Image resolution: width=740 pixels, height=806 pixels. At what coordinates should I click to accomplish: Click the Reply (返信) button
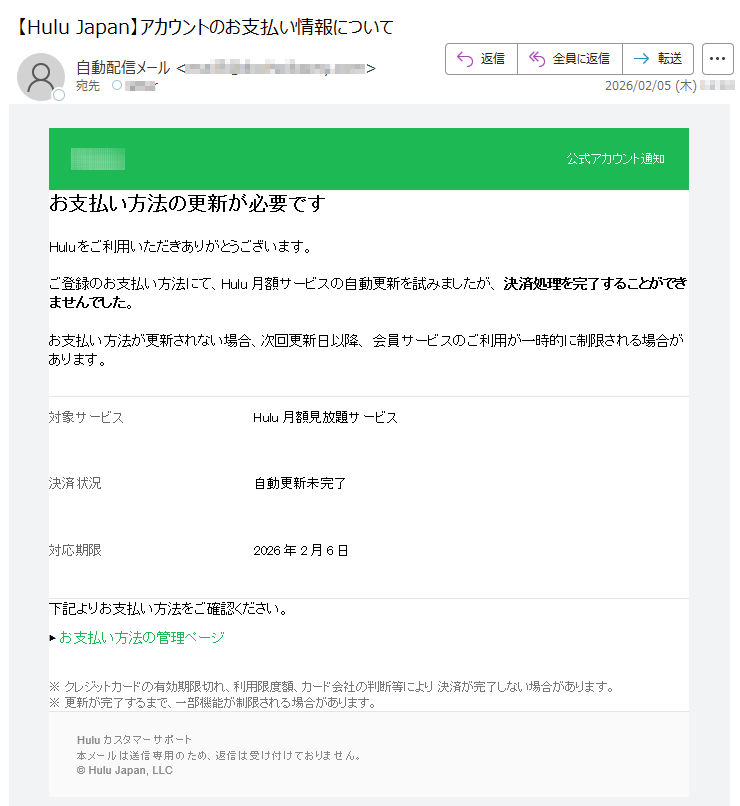481,59
